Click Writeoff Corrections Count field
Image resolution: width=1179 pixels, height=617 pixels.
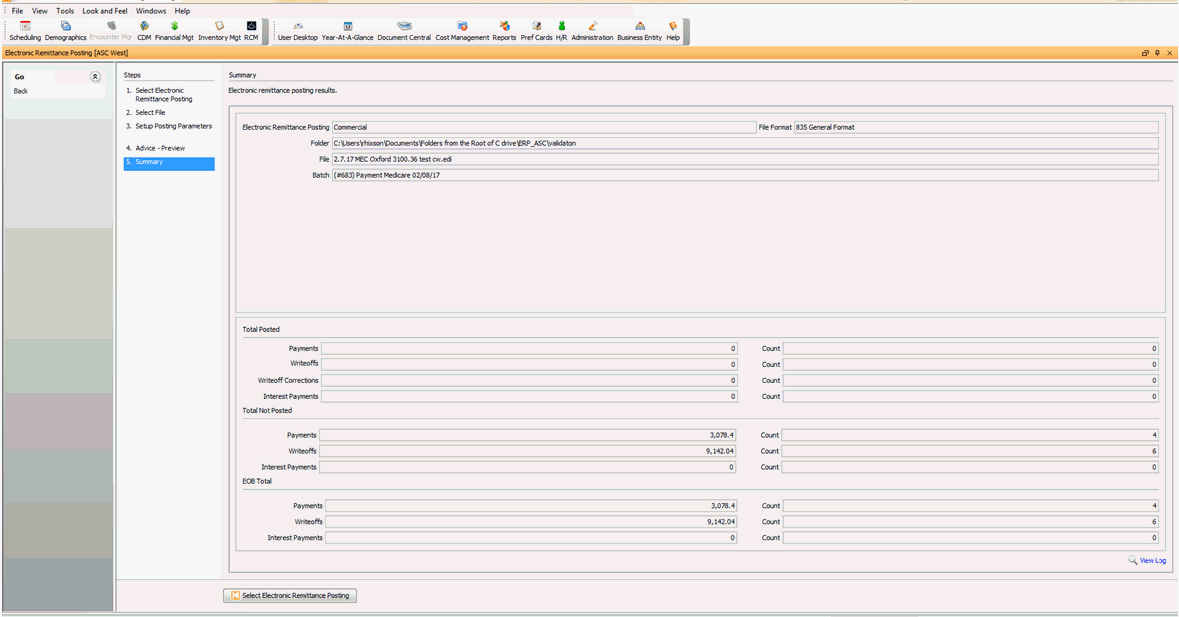pyautogui.click(x=971, y=380)
